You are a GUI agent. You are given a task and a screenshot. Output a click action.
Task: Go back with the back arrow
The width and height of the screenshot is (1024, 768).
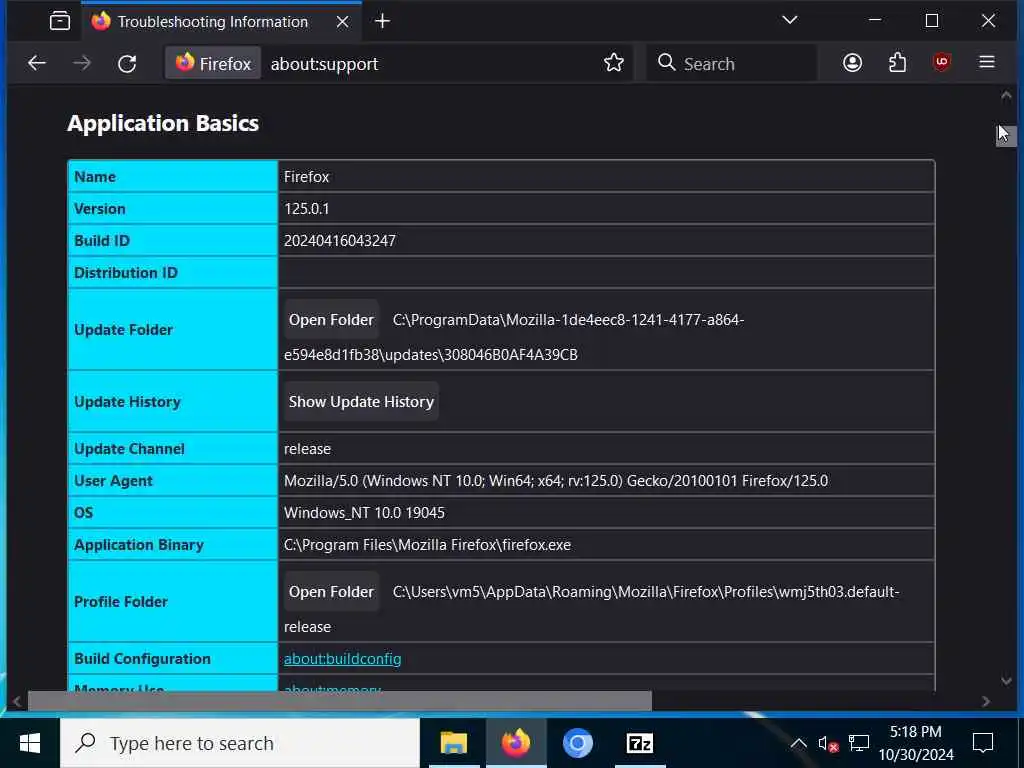37,63
